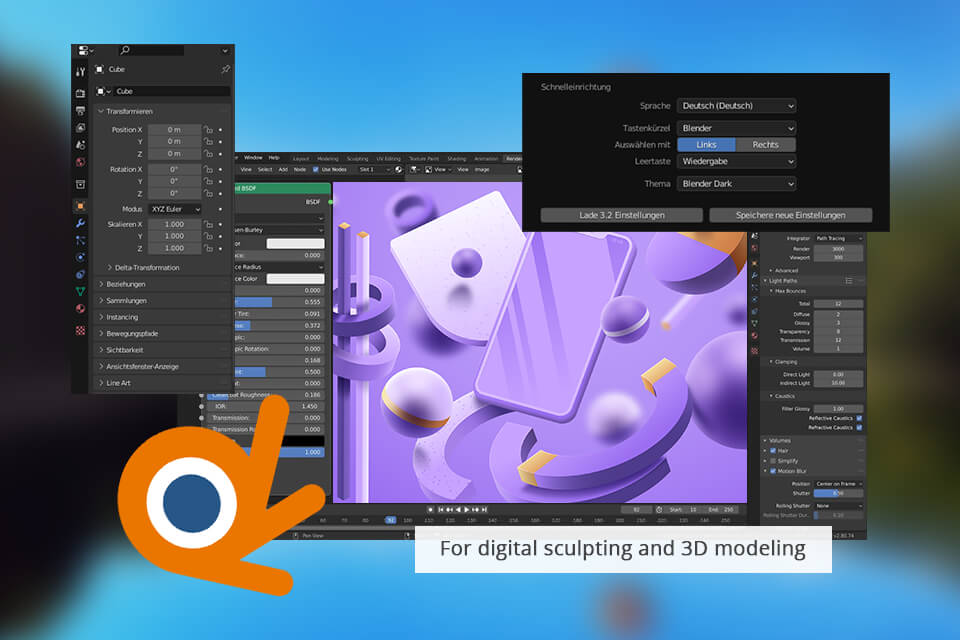Select Links for Auswählen mit
The image size is (960, 640).
[x=706, y=145]
